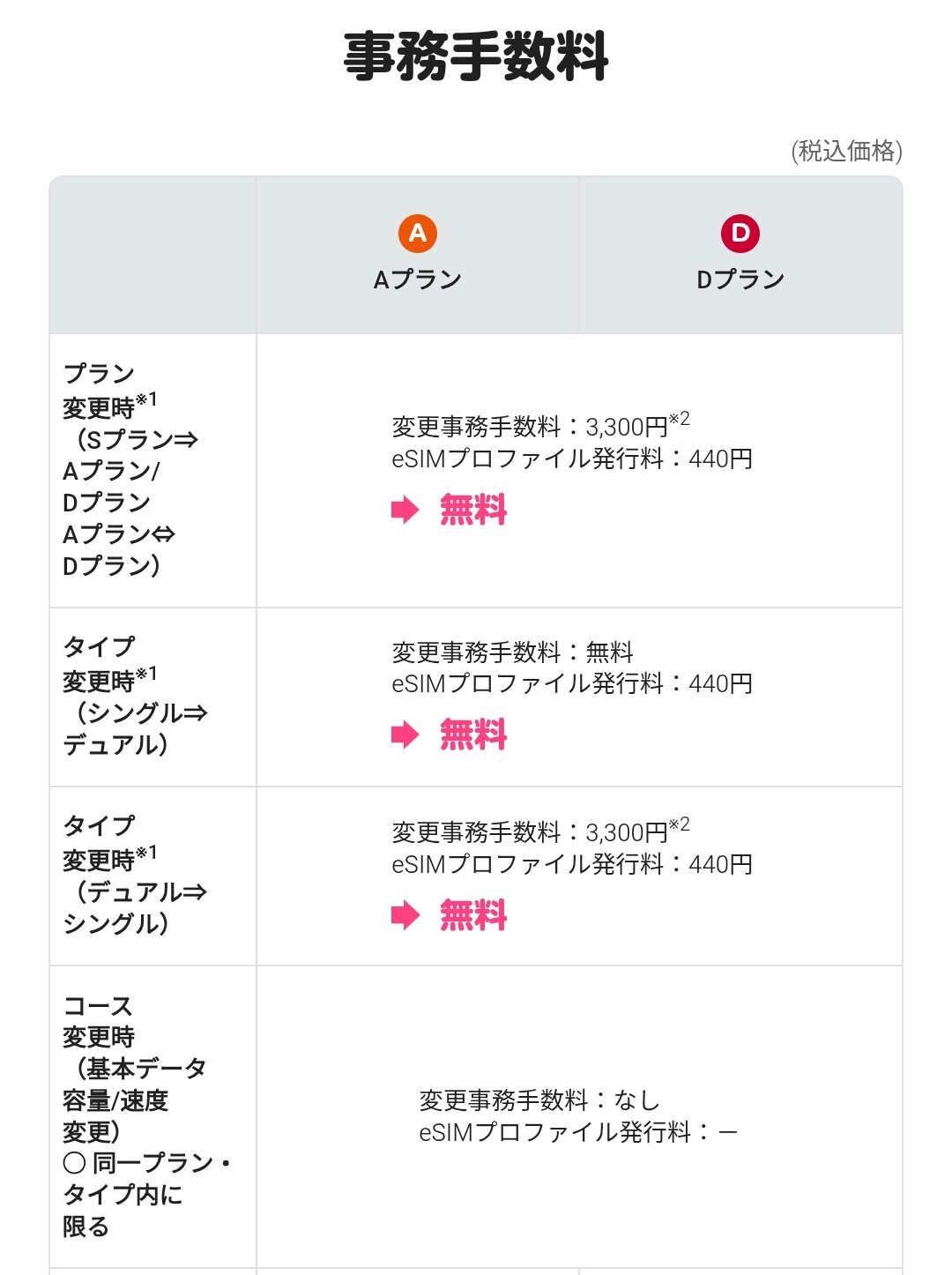Click pink 無料 text in plan change row

473,510
